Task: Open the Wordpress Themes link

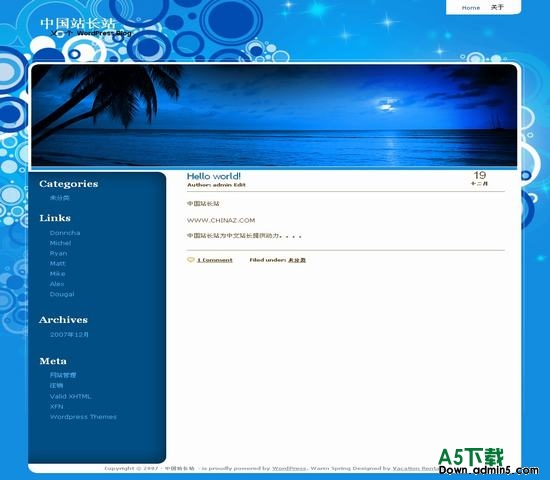Action: coord(83,417)
